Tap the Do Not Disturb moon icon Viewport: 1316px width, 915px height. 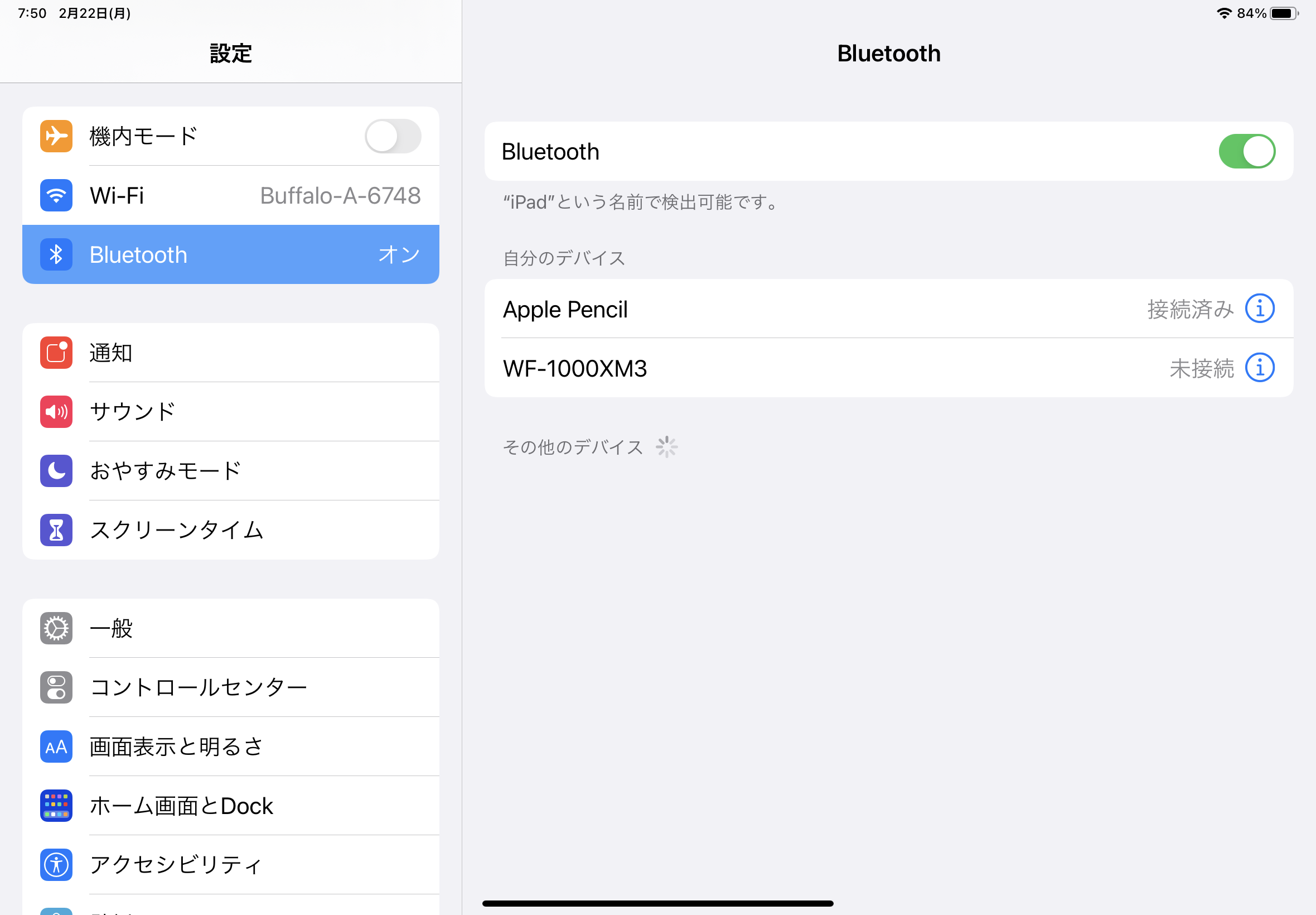pyautogui.click(x=56, y=471)
